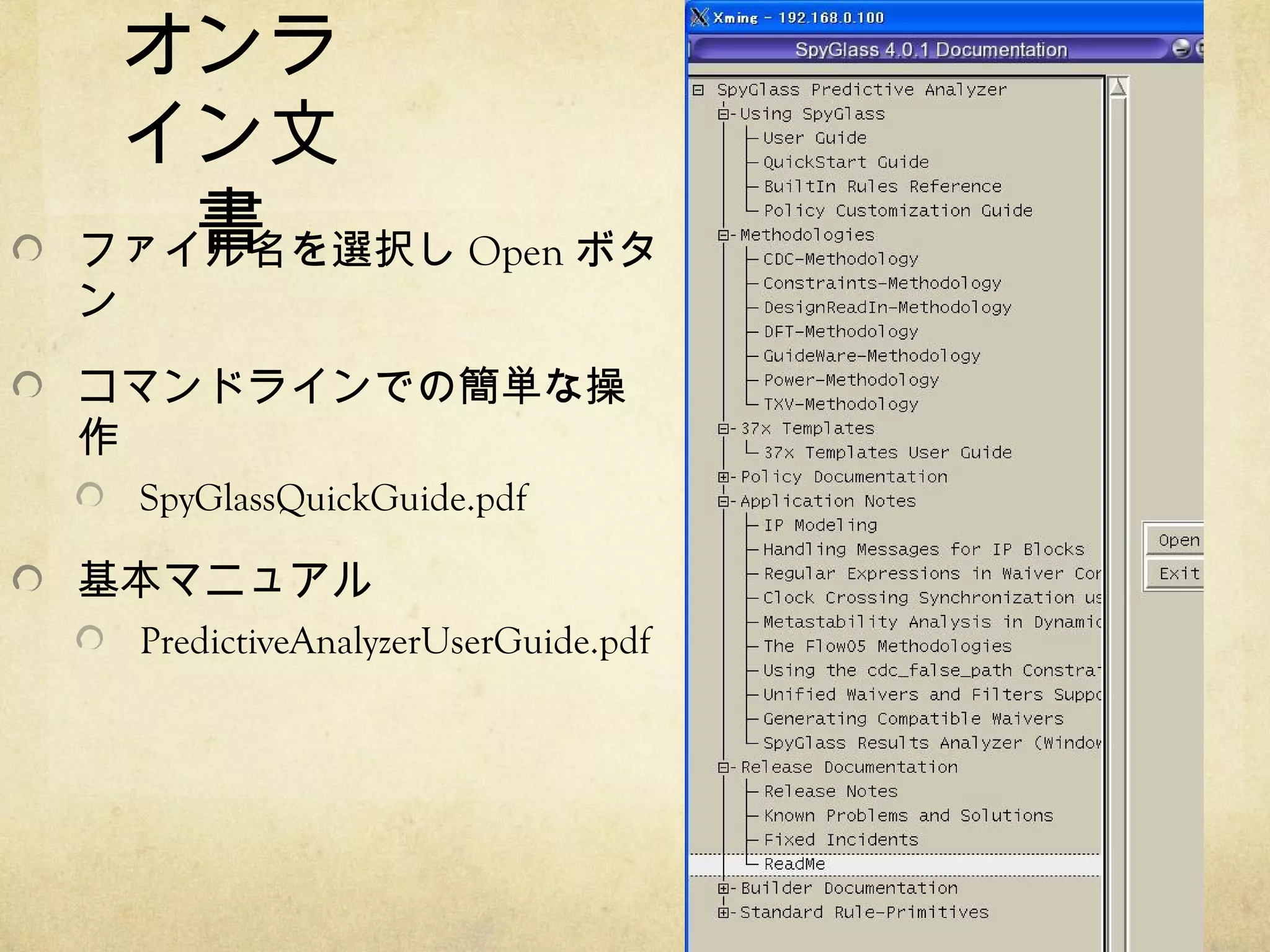
Task: Click the Builder Documentation label
Action: click(x=849, y=888)
